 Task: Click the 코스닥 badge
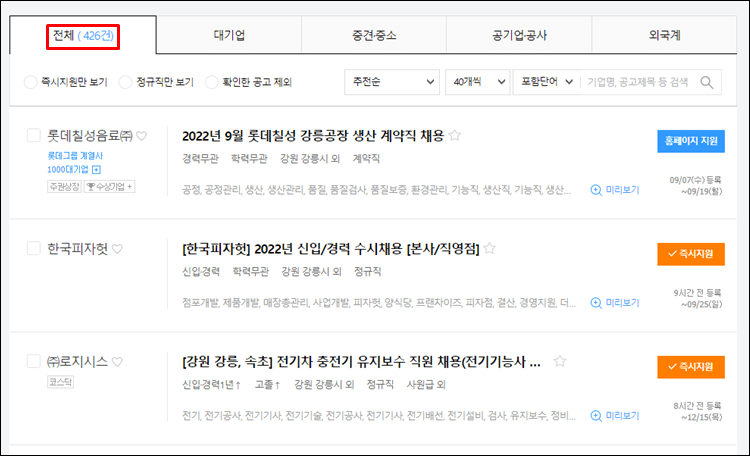60,382
